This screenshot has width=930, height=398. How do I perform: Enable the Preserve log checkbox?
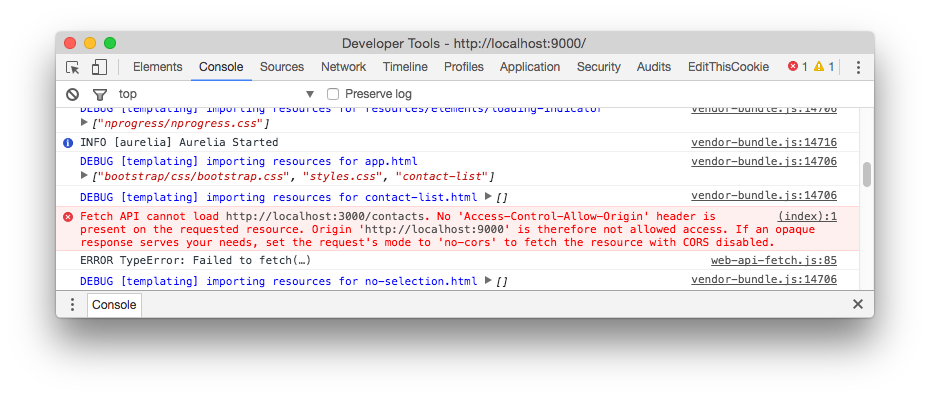333,94
